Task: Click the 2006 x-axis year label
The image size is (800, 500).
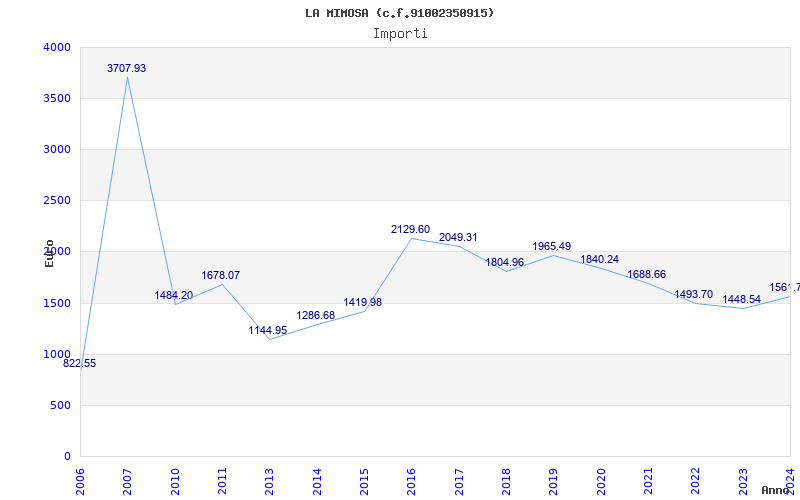Action: (80, 482)
